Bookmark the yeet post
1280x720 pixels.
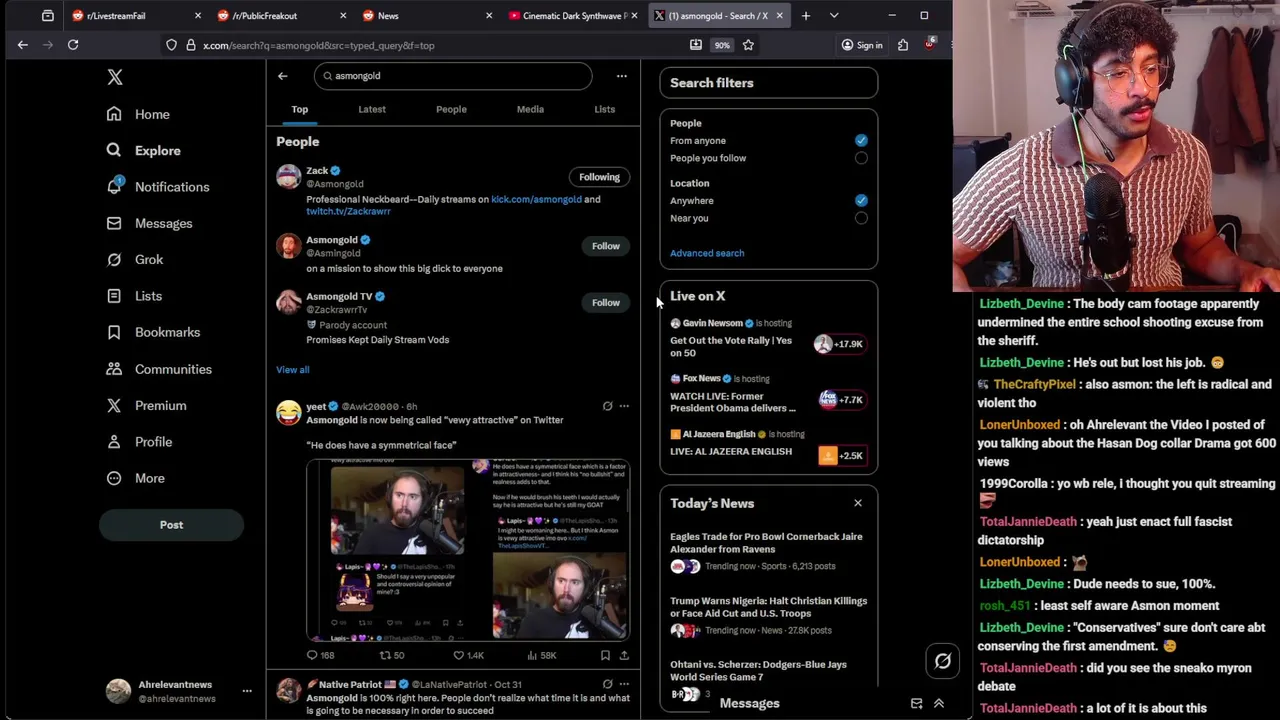(x=605, y=655)
